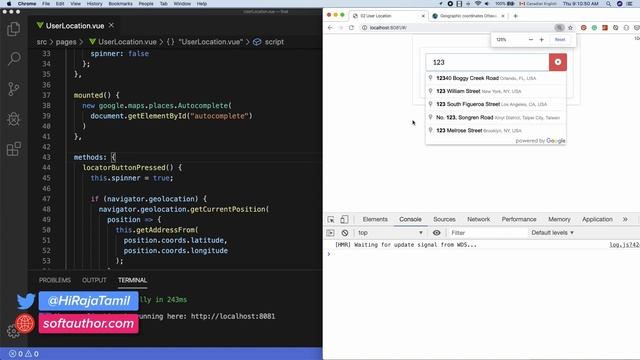Toggle the live expression eye icon
The image size is (640, 360).
pyautogui.click(x=436, y=233)
